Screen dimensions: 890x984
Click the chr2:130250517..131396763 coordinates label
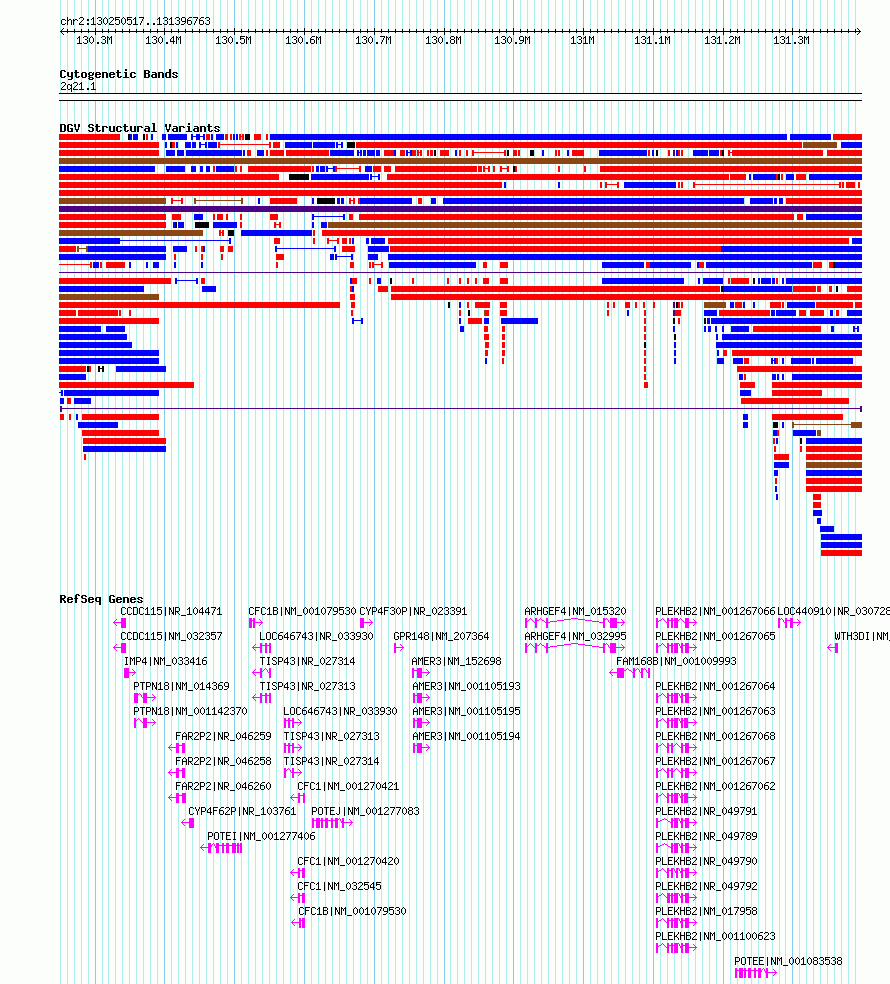(136, 21)
